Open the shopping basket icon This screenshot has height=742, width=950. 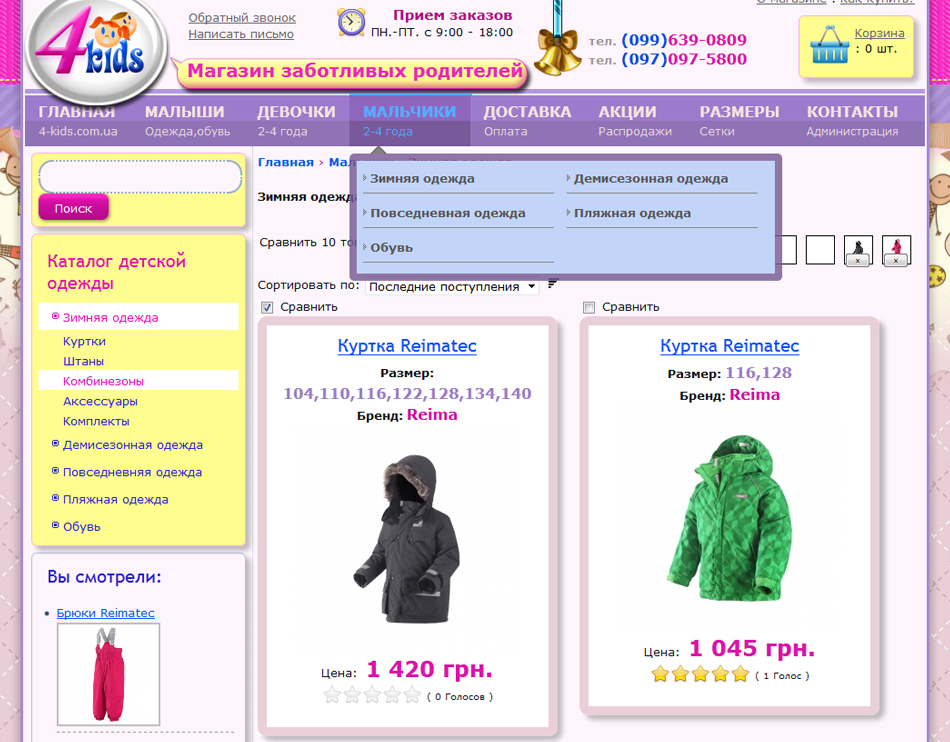[x=830, y=46]
